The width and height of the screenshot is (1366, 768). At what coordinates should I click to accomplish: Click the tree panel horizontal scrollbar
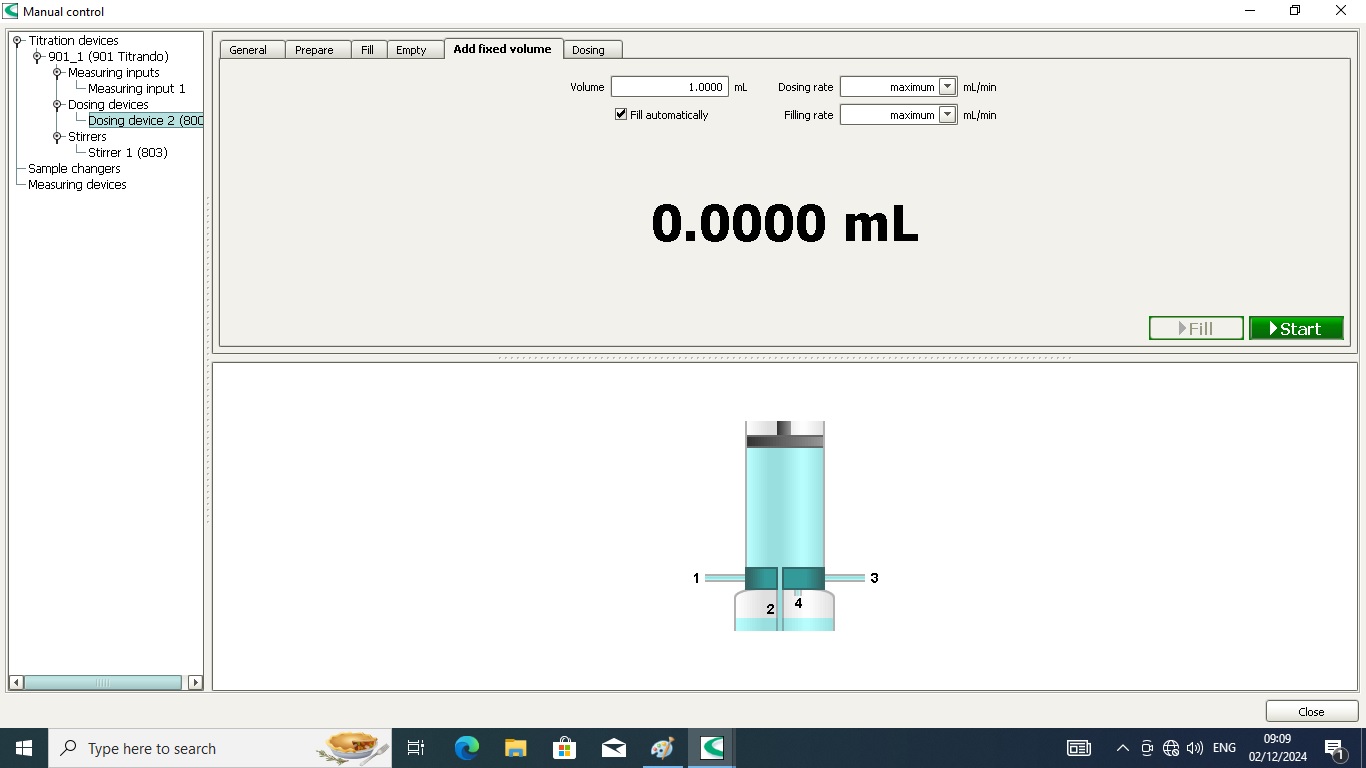103,682
